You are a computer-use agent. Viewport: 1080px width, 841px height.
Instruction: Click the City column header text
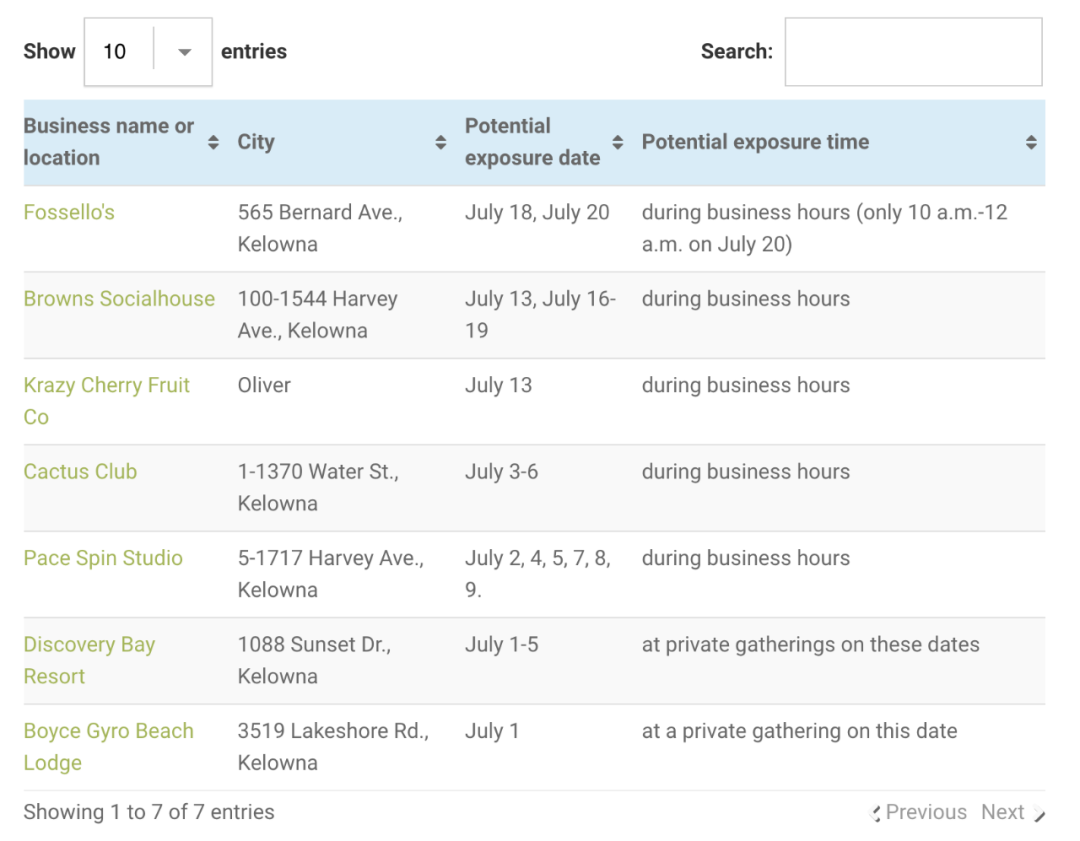pos(256,142)
